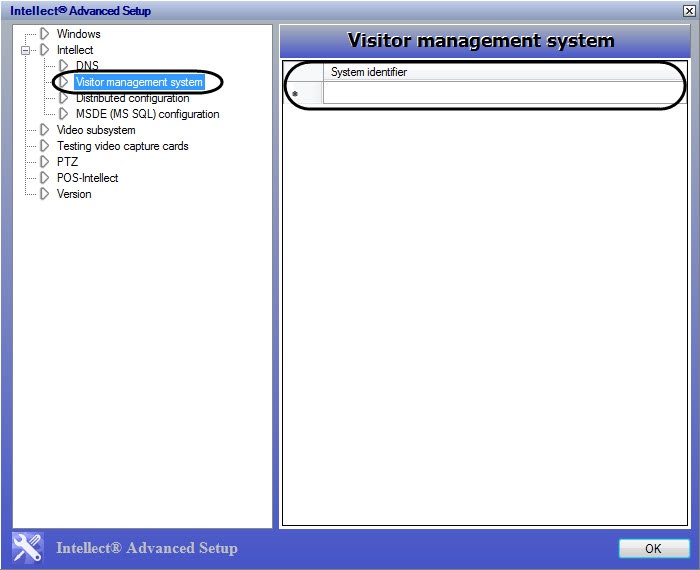Click the System identifier column header
Viewport: 700px width, 570px height.
(x=504, y=72)
